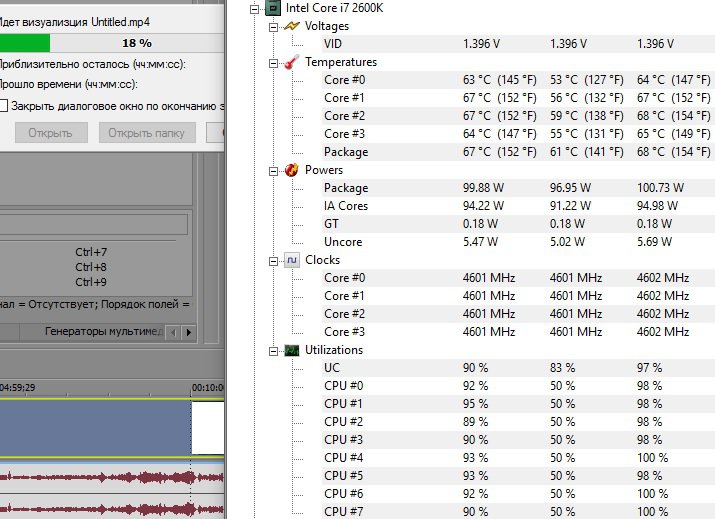Viewport: 715px width, 519px height.
Task: Click the Идет визуализация Untitled.mp4 title text
Action: click(75, 22)
